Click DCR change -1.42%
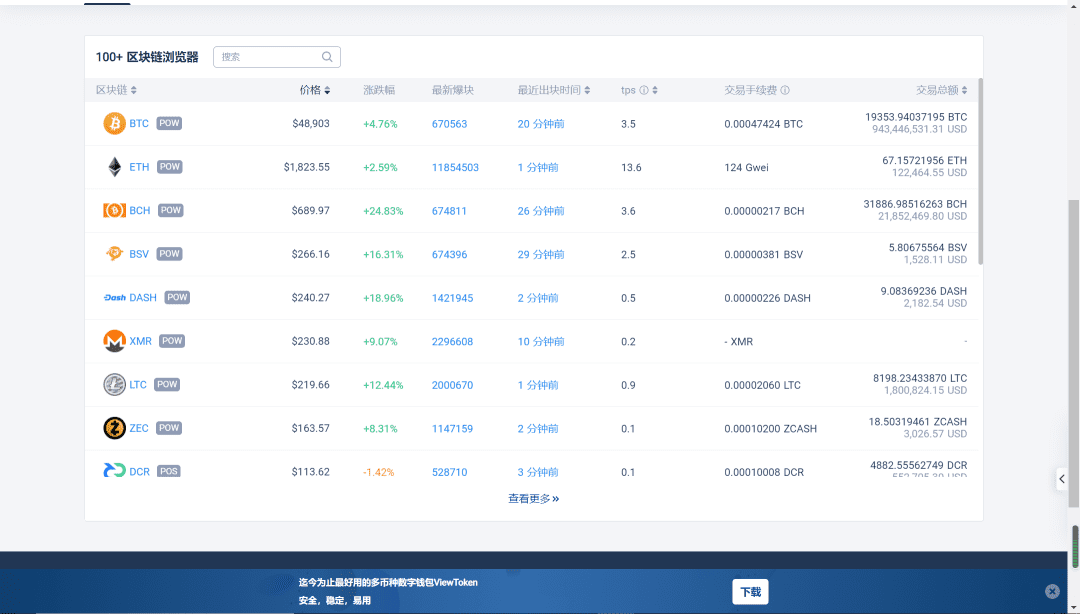Screen dimensions: 1080x614 click(378, 472)
